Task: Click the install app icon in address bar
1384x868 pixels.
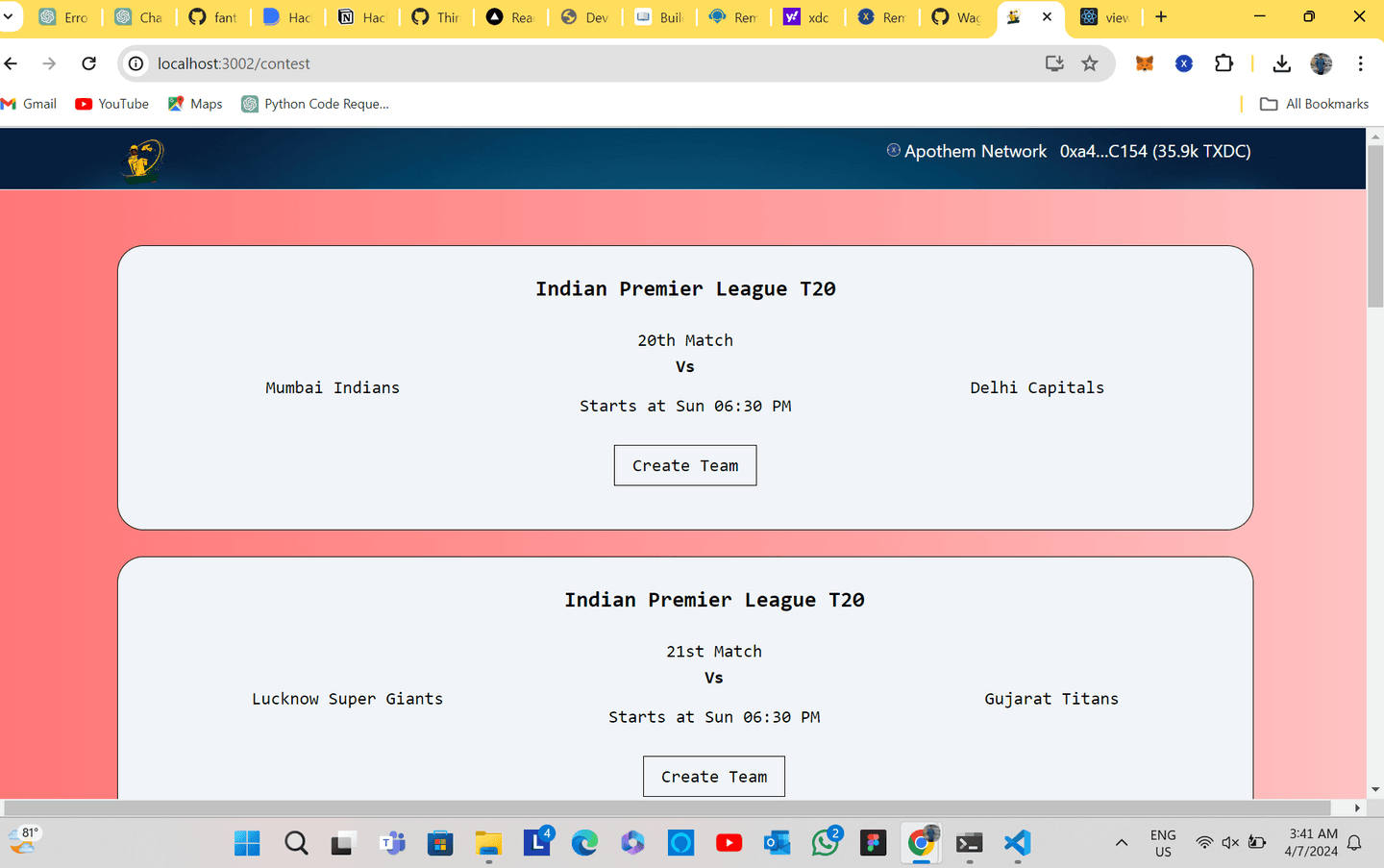Action: click(x=1054, y=63)
